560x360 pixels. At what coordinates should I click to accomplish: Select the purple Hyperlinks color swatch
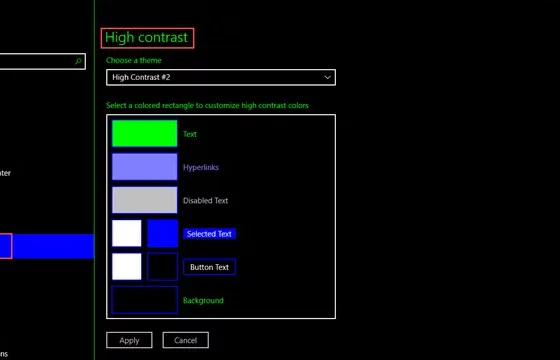point(145,167)
